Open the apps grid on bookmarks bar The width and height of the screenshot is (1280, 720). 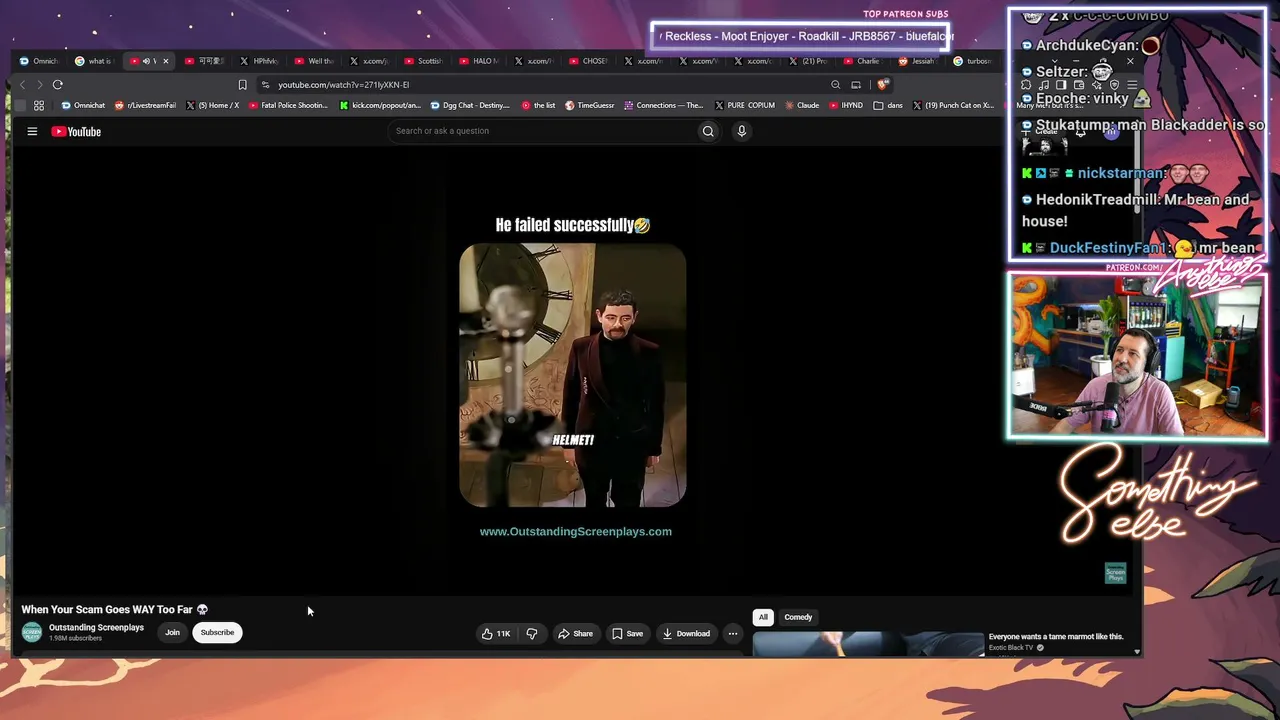click(39, 105)
